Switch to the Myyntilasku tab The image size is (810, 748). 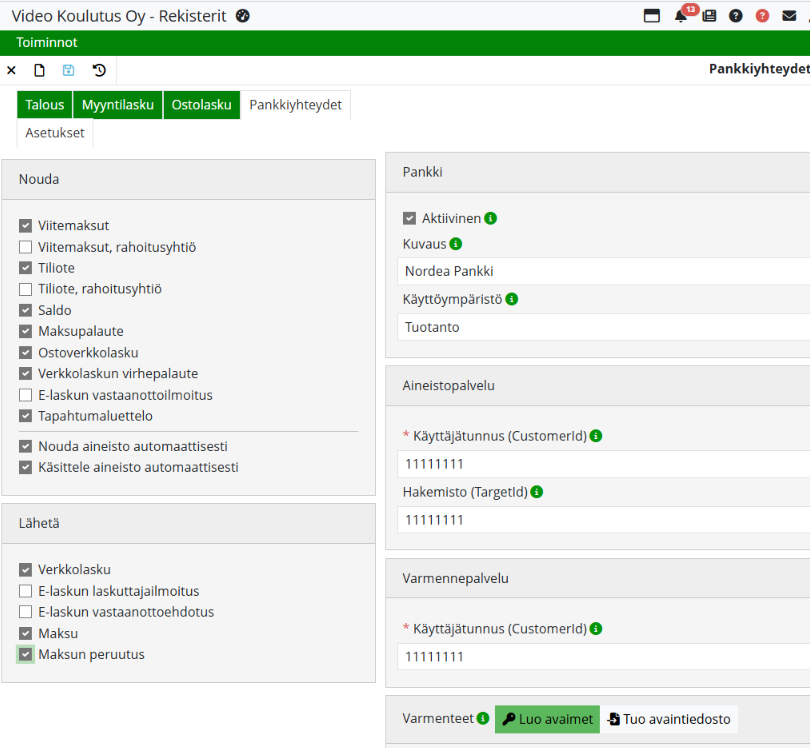118,105
